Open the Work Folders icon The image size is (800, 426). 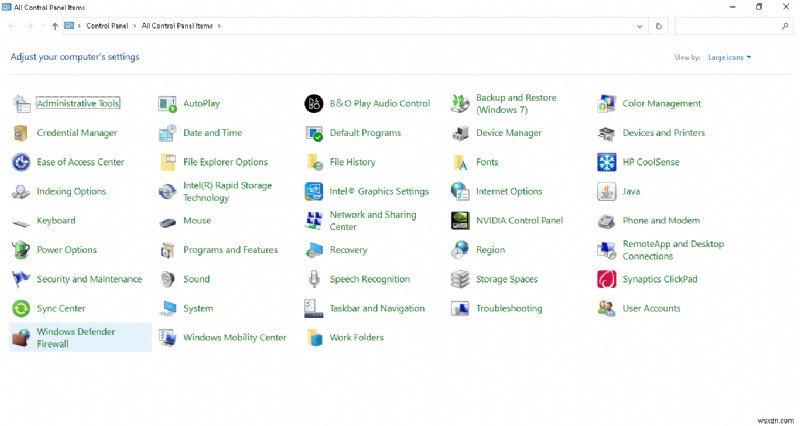point(314,338)
